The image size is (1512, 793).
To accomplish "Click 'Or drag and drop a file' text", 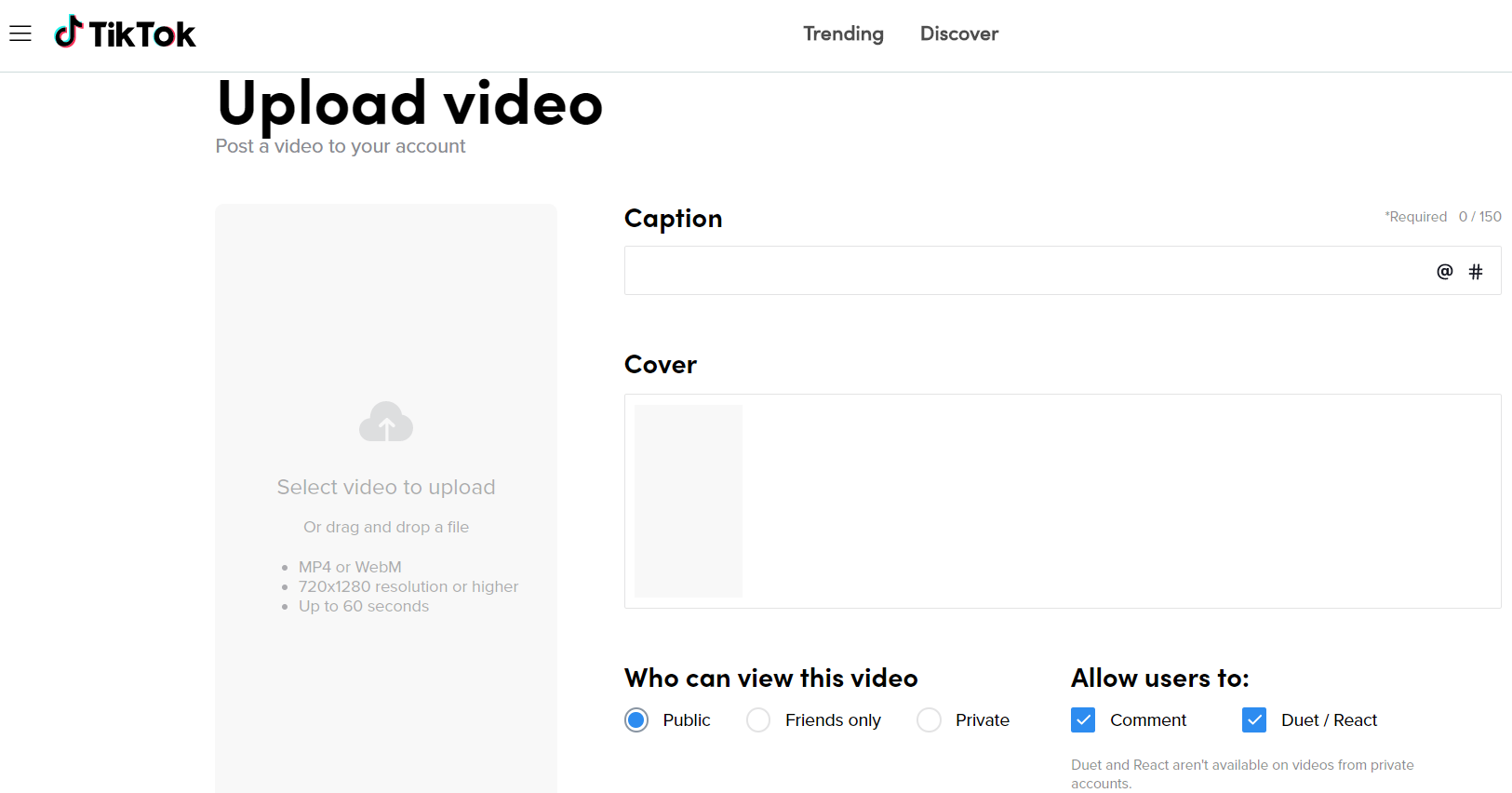I will coord(386,527).
